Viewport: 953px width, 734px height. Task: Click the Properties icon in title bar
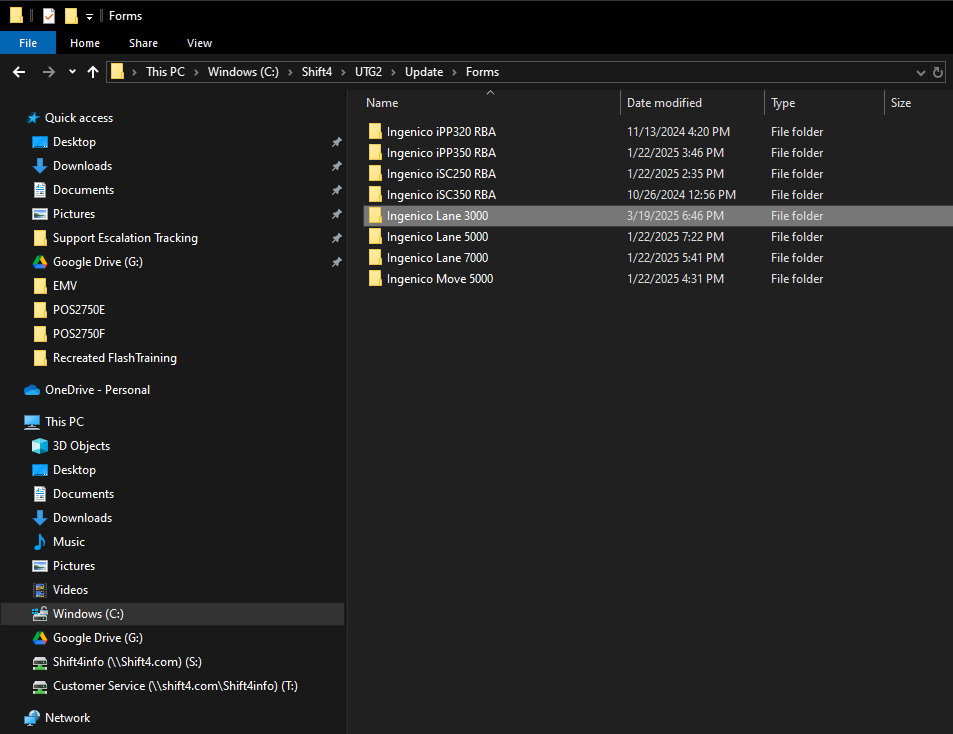[x=49, y=16]
